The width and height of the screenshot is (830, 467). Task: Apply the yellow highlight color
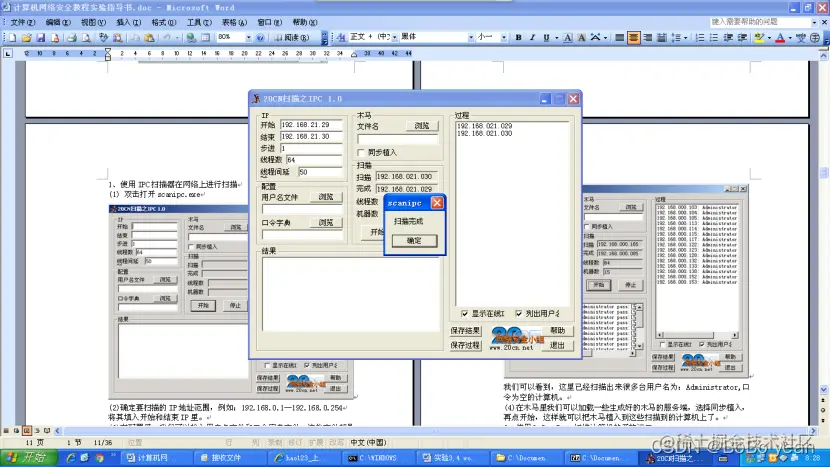click(759, 37)
